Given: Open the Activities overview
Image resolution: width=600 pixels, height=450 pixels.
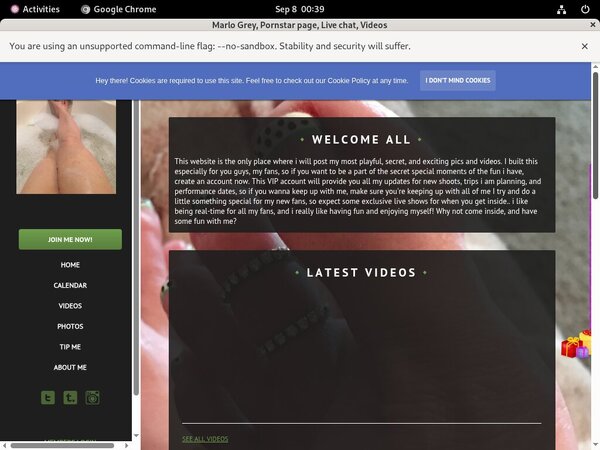Looking at the screenshot, I should pyautogui.click(x=34, y=9).
